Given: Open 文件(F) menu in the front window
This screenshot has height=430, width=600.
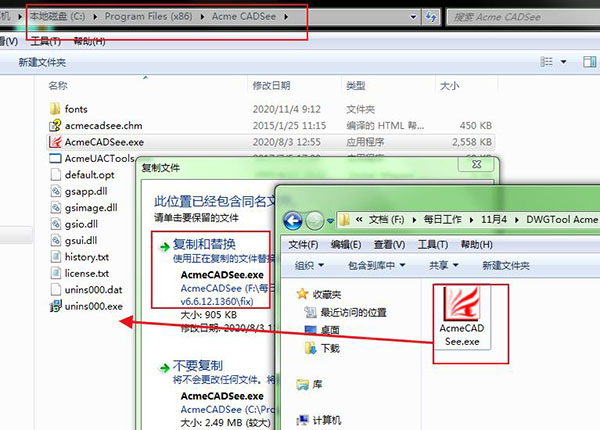Looking at the screenshot, I should pyautogui.click(x=303, y=244).
